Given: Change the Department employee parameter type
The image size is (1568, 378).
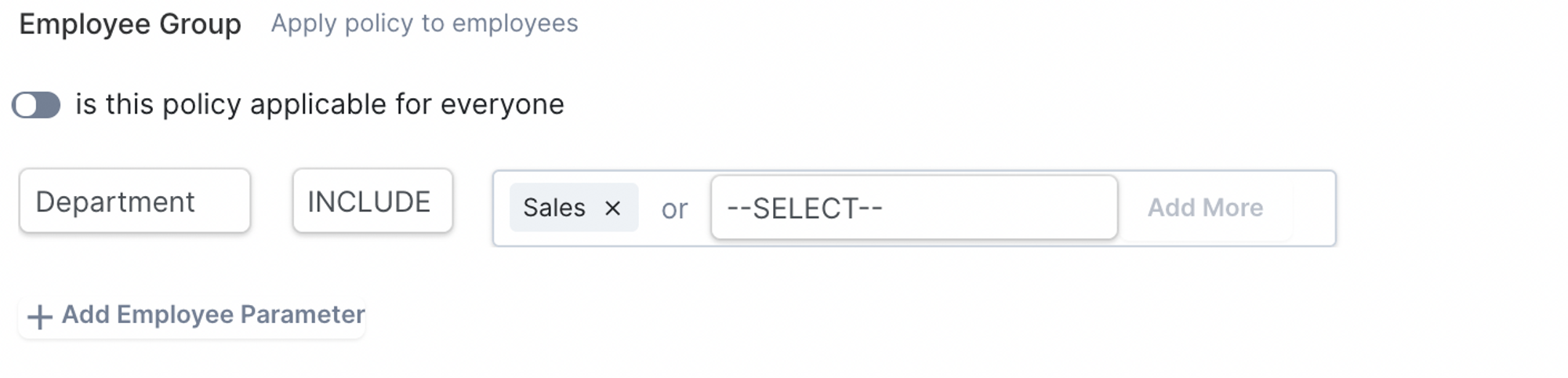Looking at the screenshot, I should point(135,201).
